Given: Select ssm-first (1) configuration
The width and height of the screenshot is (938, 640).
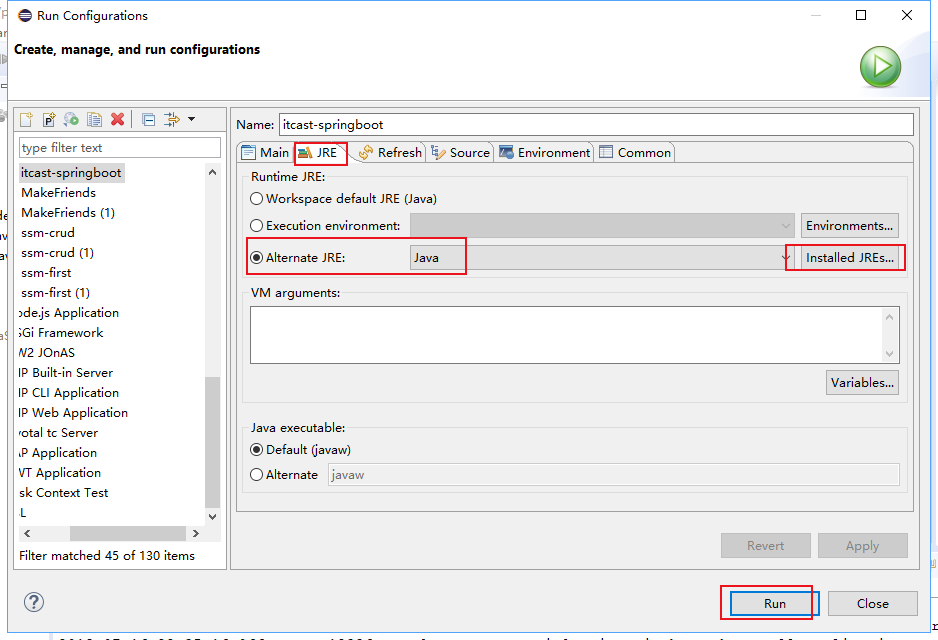Looking at the screenshot, I should click(x=55, y=293).
